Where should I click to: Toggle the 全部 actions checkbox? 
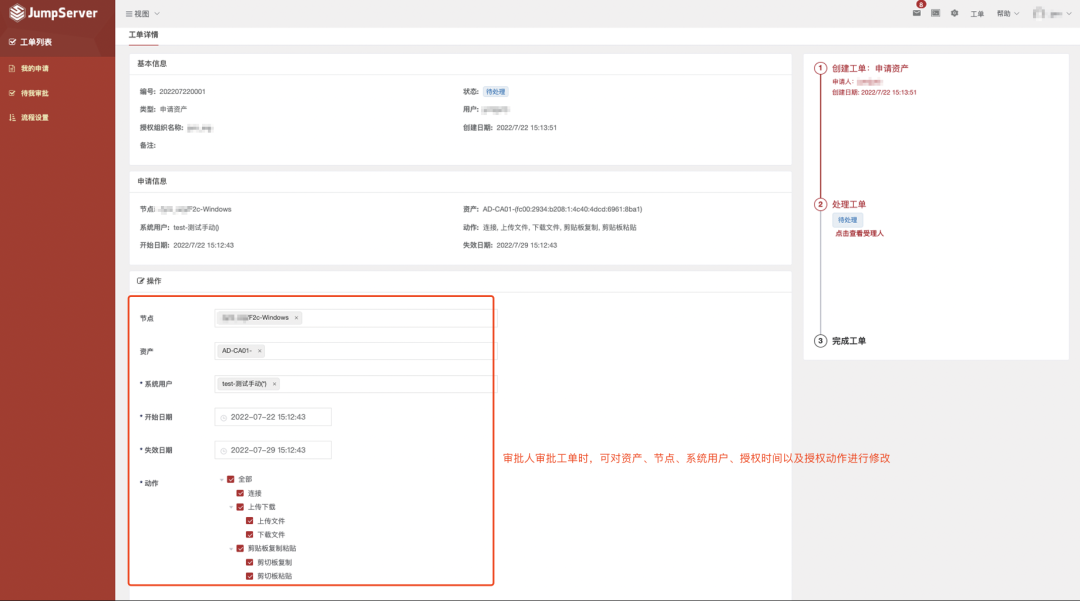[231, 479]
